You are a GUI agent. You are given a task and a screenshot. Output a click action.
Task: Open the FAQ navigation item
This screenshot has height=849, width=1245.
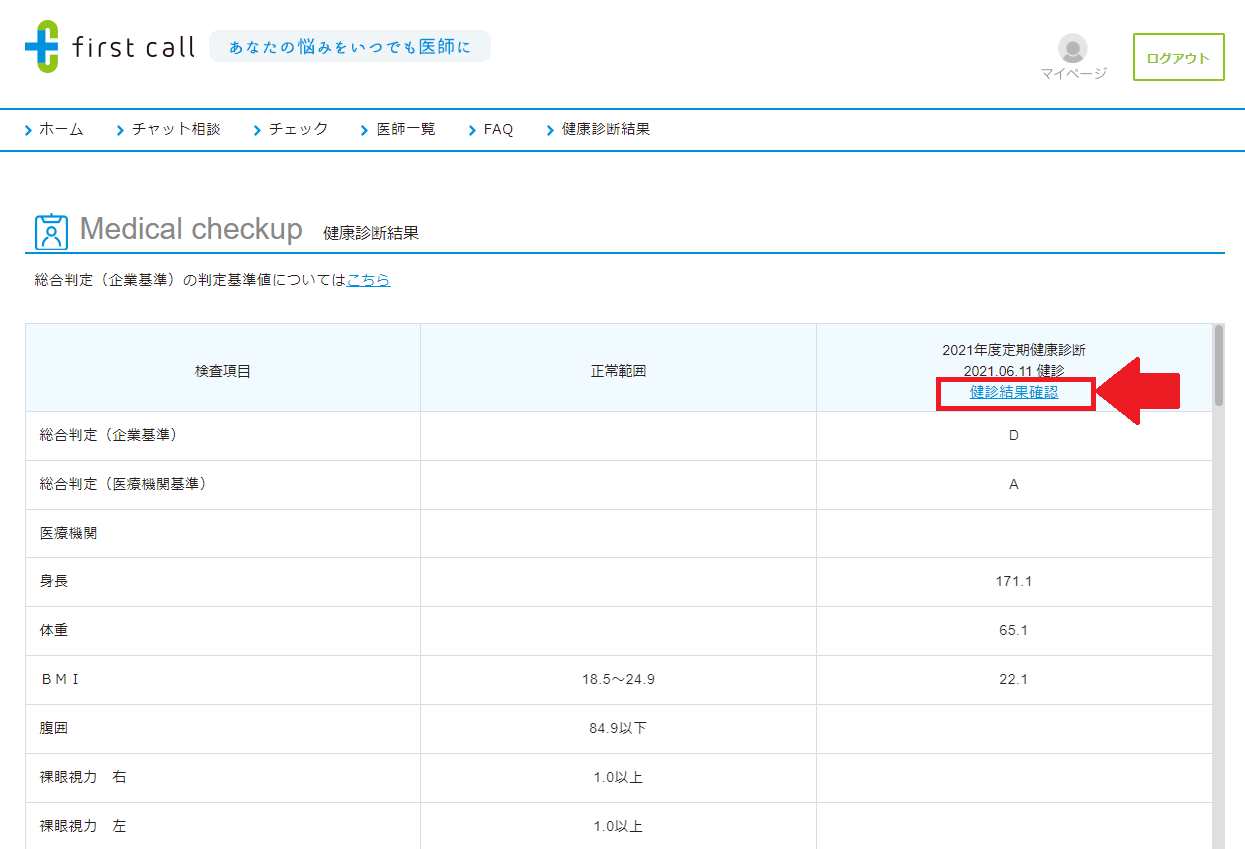point(497,129)
